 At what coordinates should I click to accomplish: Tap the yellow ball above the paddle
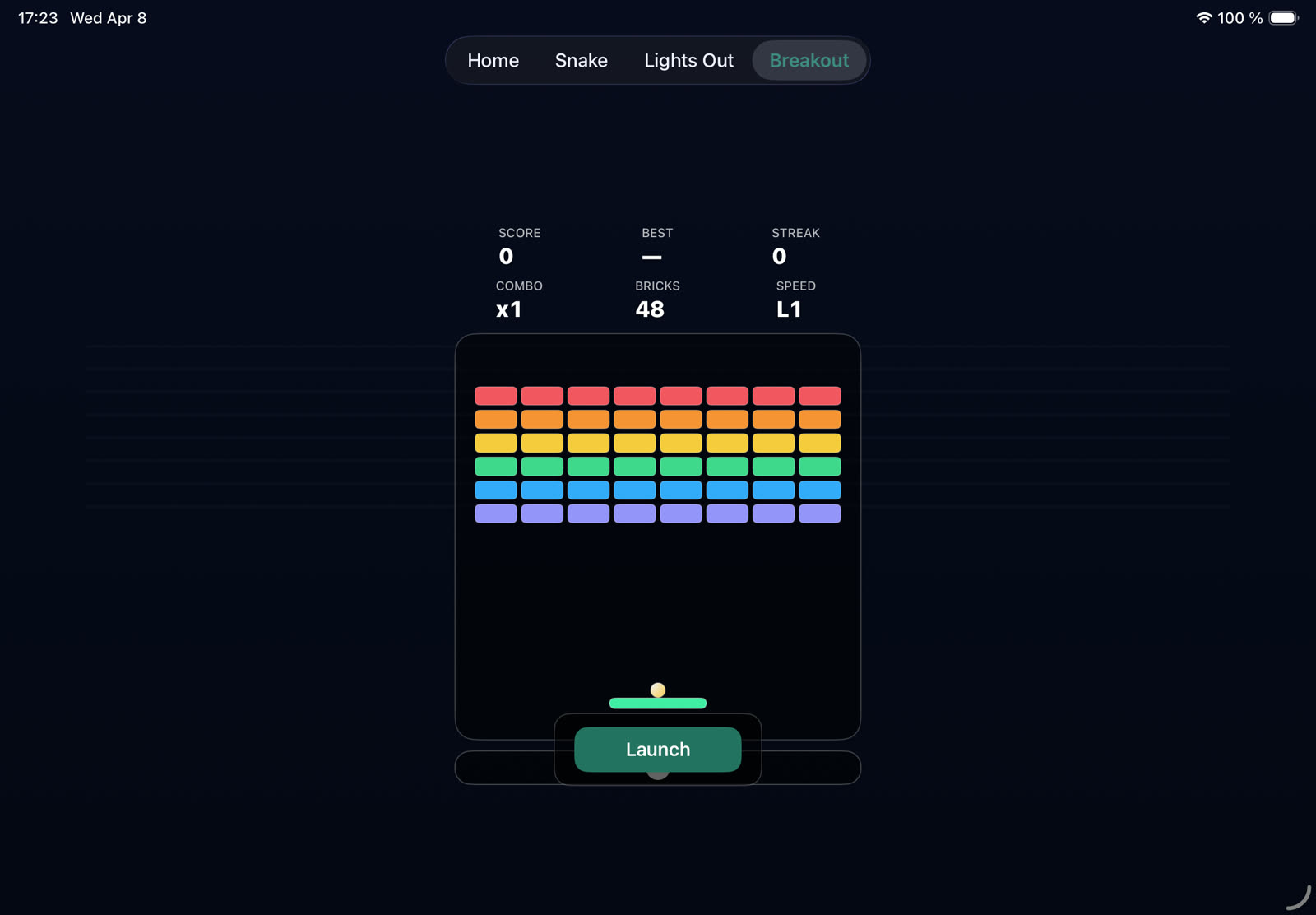(658, 690)
